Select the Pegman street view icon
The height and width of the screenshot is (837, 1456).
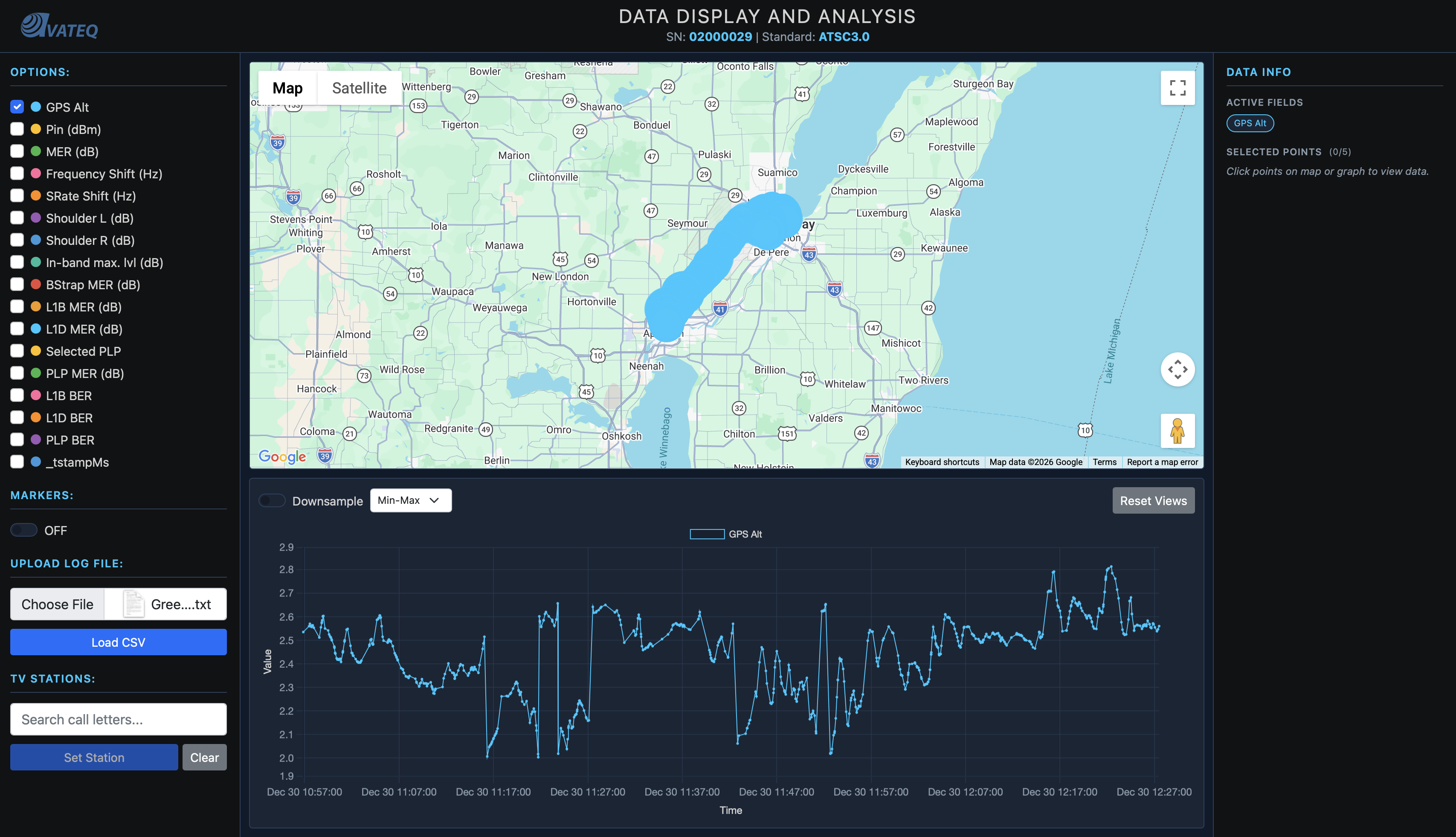pyautogui.click(x=1178, y=430)
